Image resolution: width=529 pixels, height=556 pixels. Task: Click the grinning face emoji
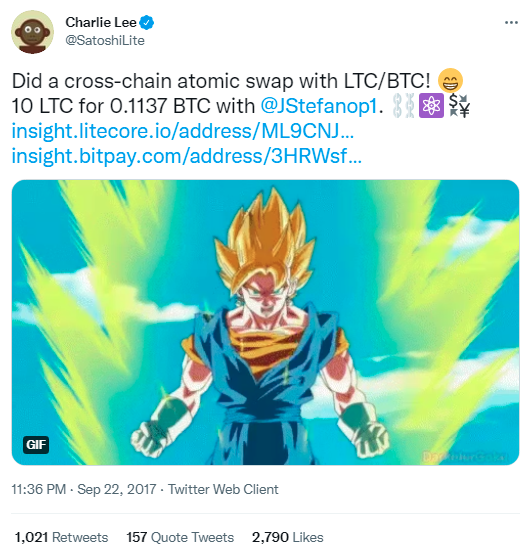tap(450, 80)
